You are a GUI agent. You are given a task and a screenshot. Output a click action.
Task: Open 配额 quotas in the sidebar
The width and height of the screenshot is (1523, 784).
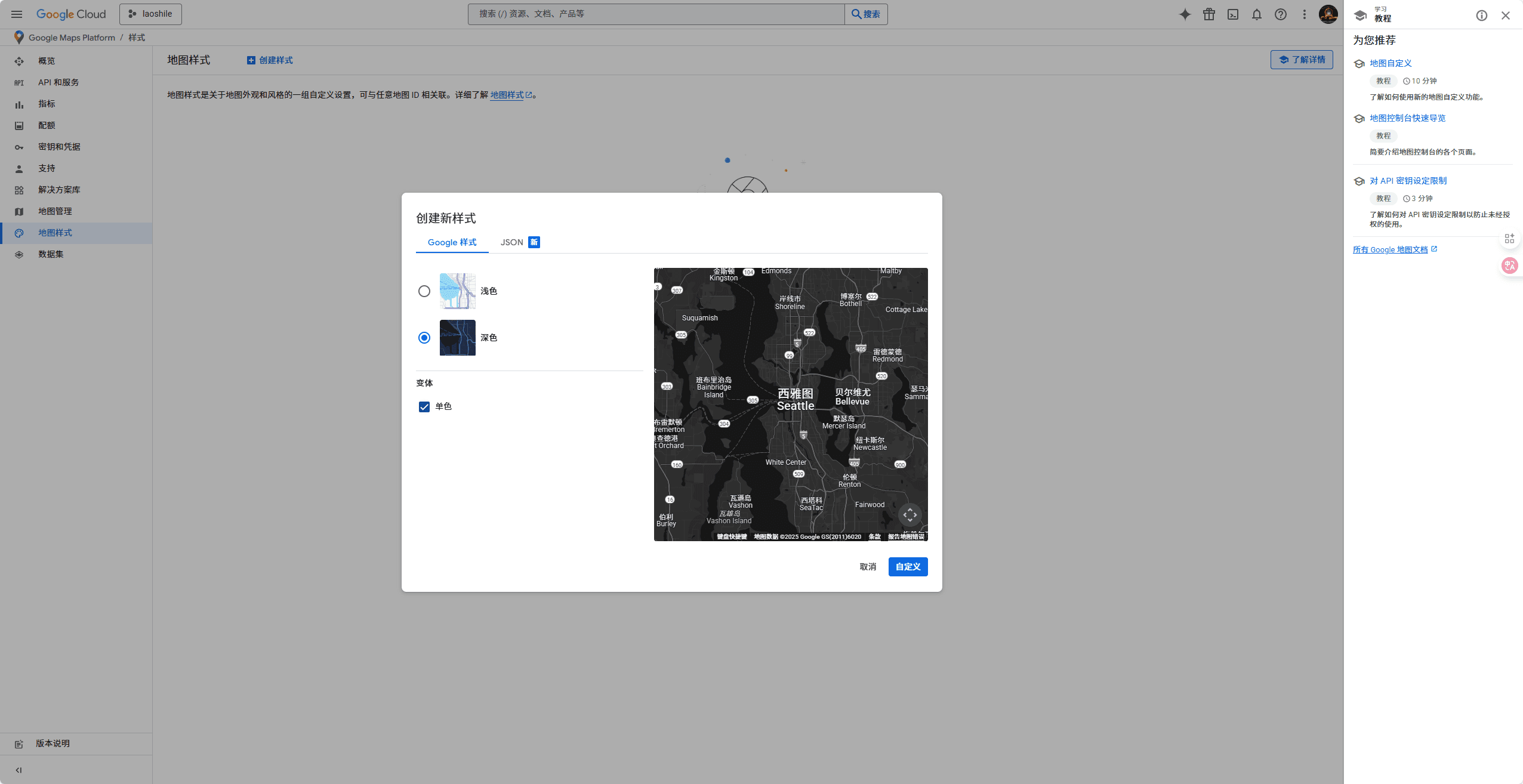[x=76, y=125]
